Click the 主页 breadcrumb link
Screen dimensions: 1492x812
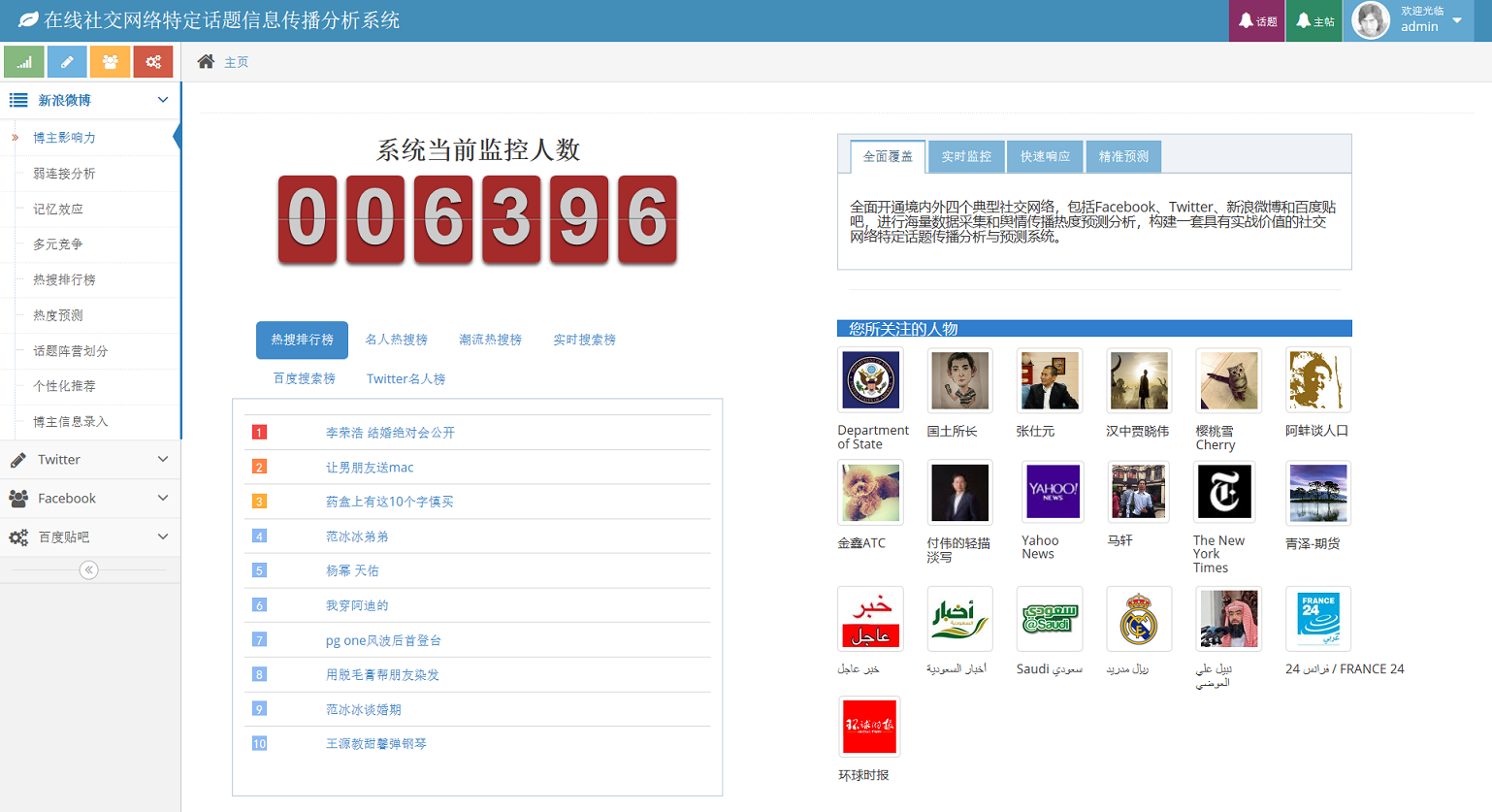click(237, 62)
